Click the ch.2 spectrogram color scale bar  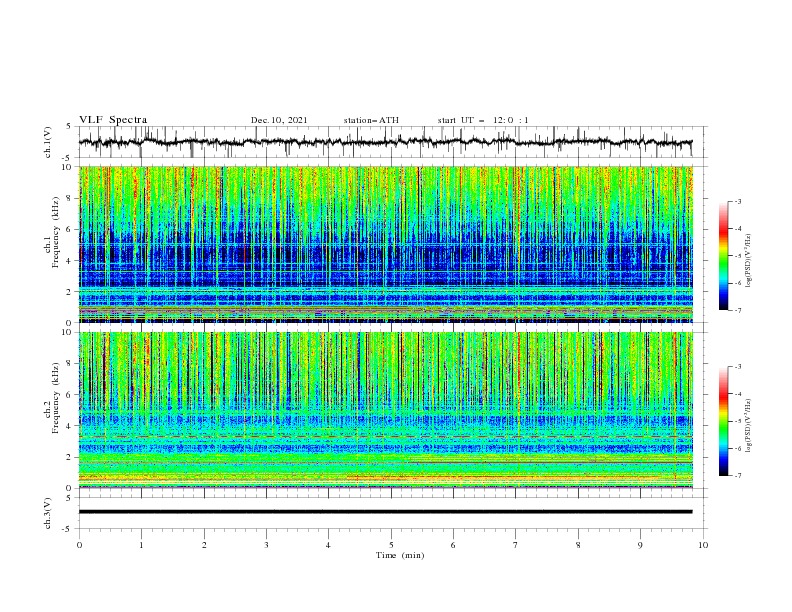(x=723, y=421)
